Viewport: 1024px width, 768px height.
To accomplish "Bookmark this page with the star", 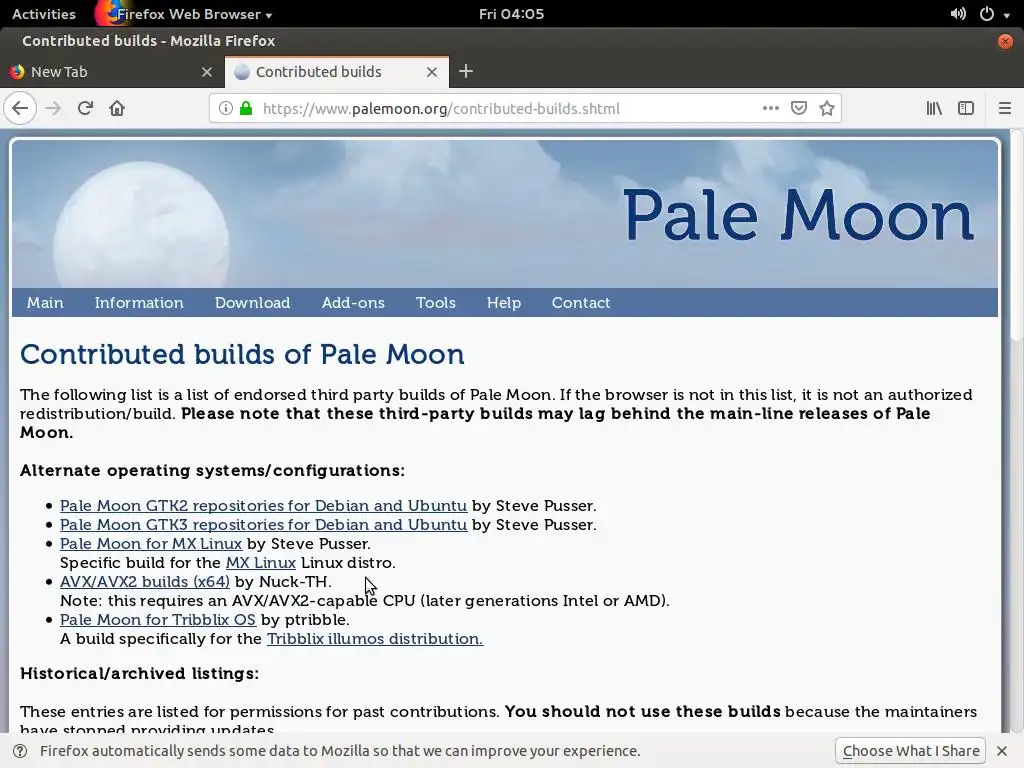I will (x=827, y=108).
